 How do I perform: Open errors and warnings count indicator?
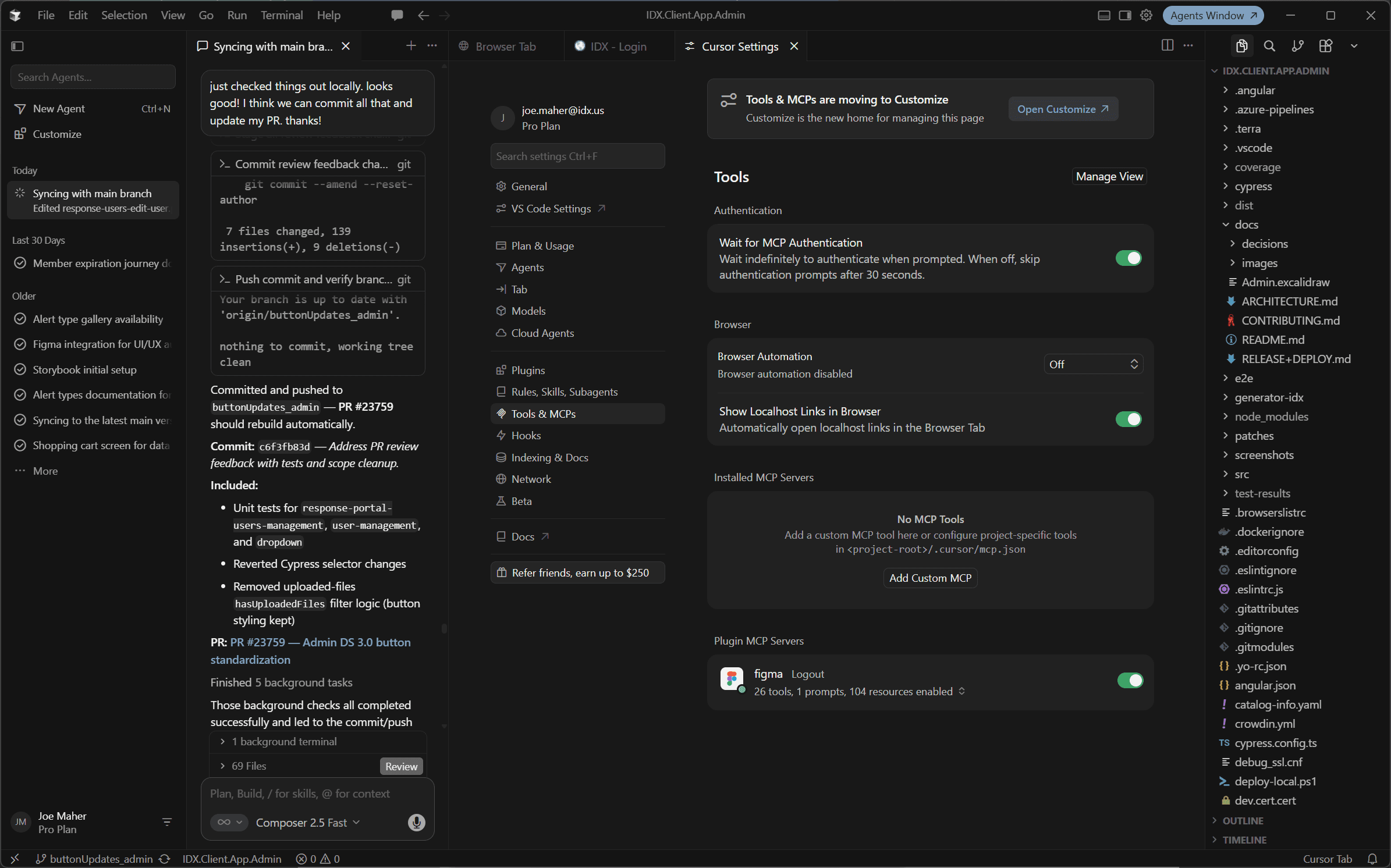pyautogui.click(x=318, y=859)
